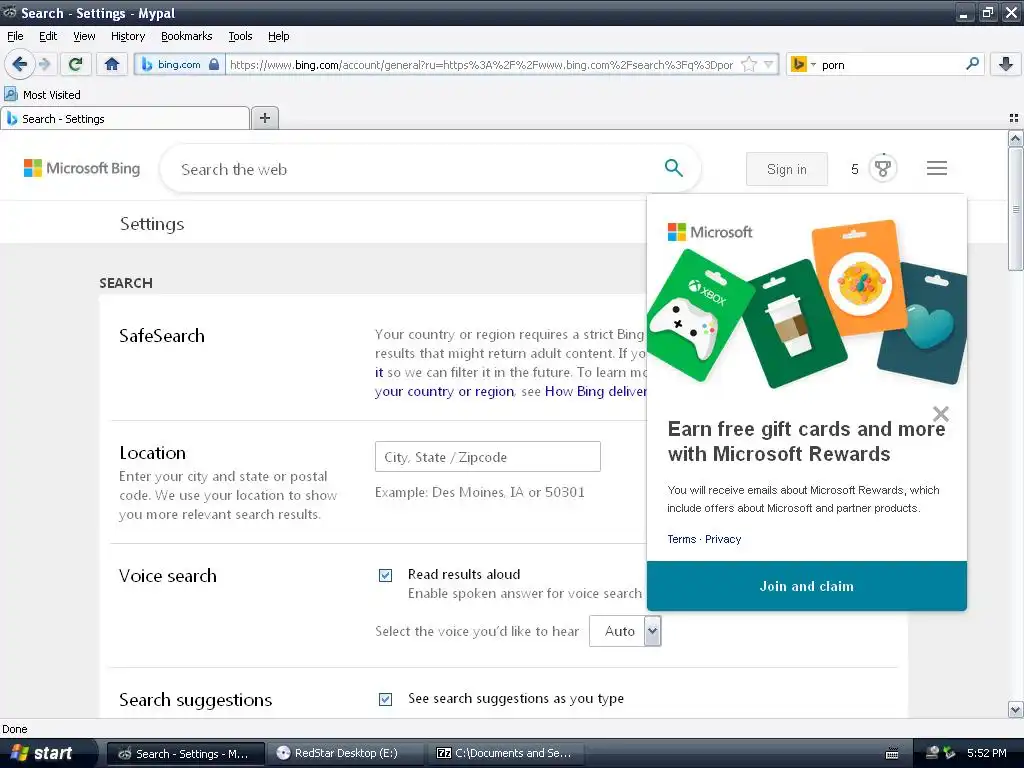
Task: Close the Microsoft Rewards popup
Action: tap(940, 414)
